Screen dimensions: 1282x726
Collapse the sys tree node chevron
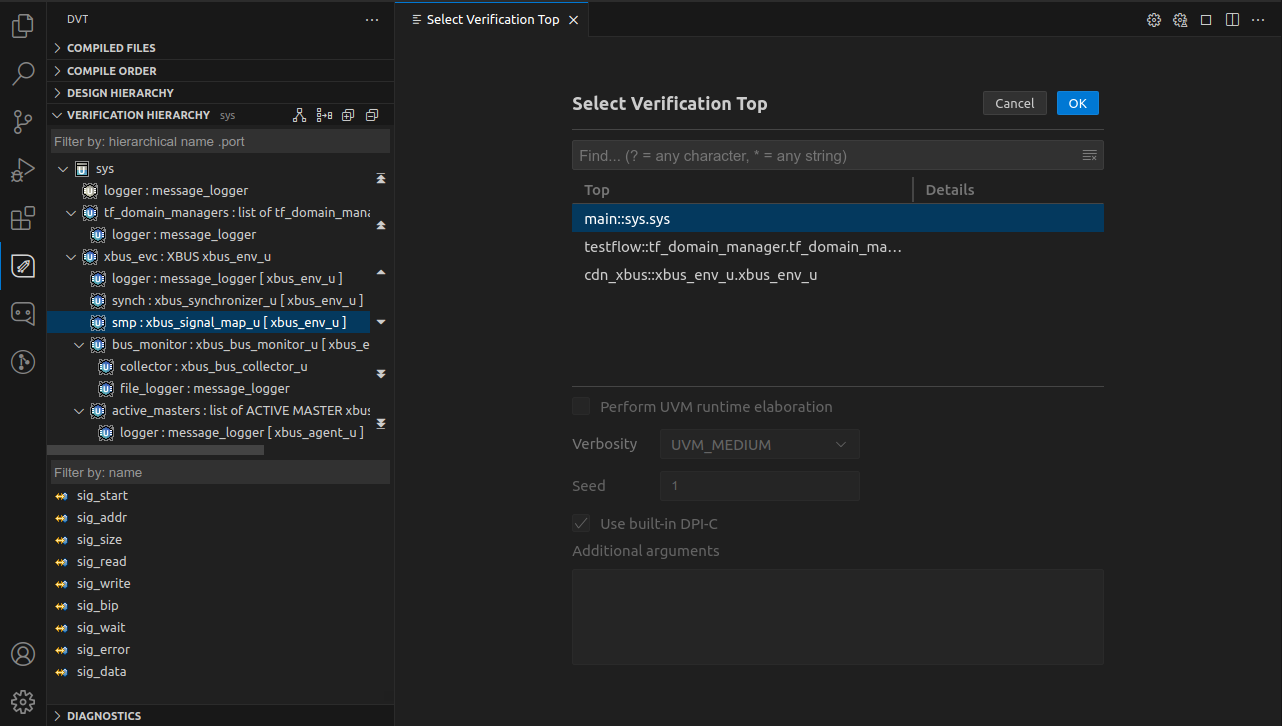[63, 169]
